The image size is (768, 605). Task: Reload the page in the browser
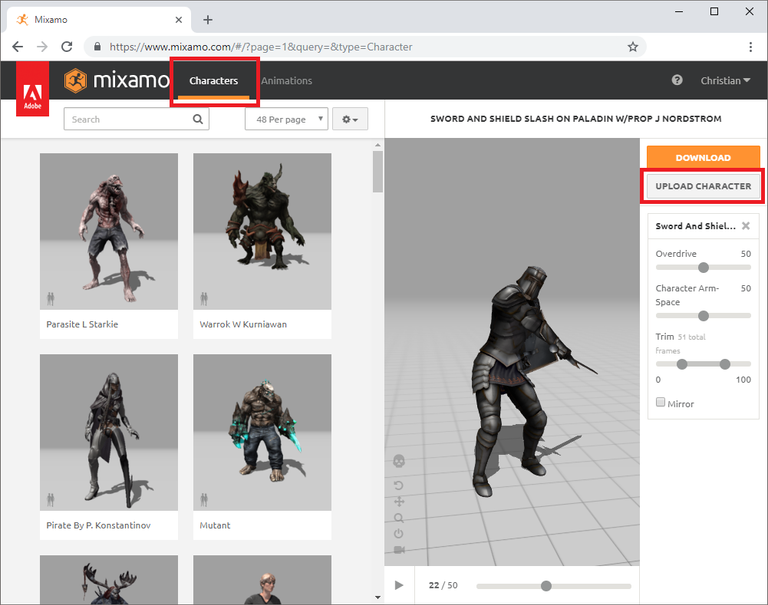coord(67,47)
